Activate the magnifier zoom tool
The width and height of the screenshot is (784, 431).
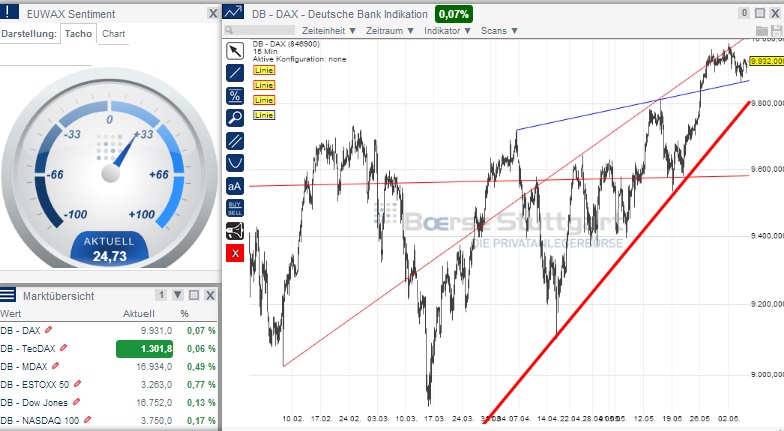[235, 118]
